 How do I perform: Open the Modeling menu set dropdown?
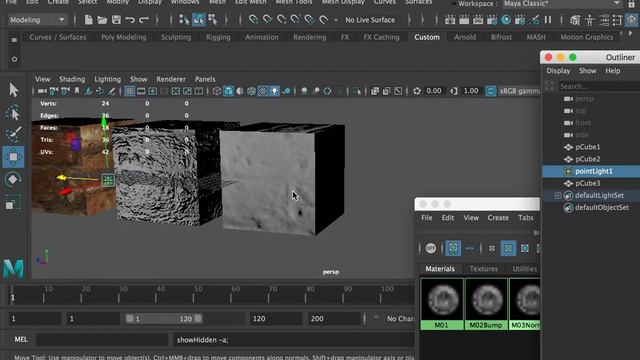[x=38, y=20]
